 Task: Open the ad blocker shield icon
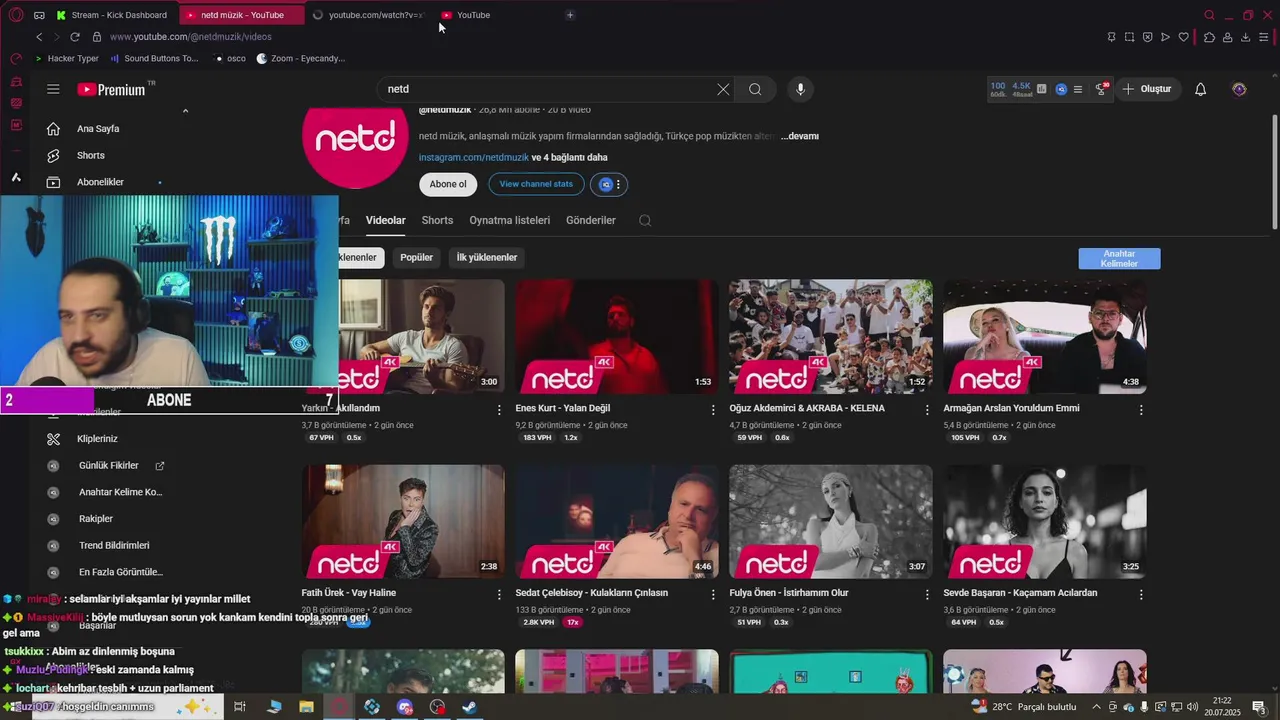pyautogui.click(x=1147, y=37)
